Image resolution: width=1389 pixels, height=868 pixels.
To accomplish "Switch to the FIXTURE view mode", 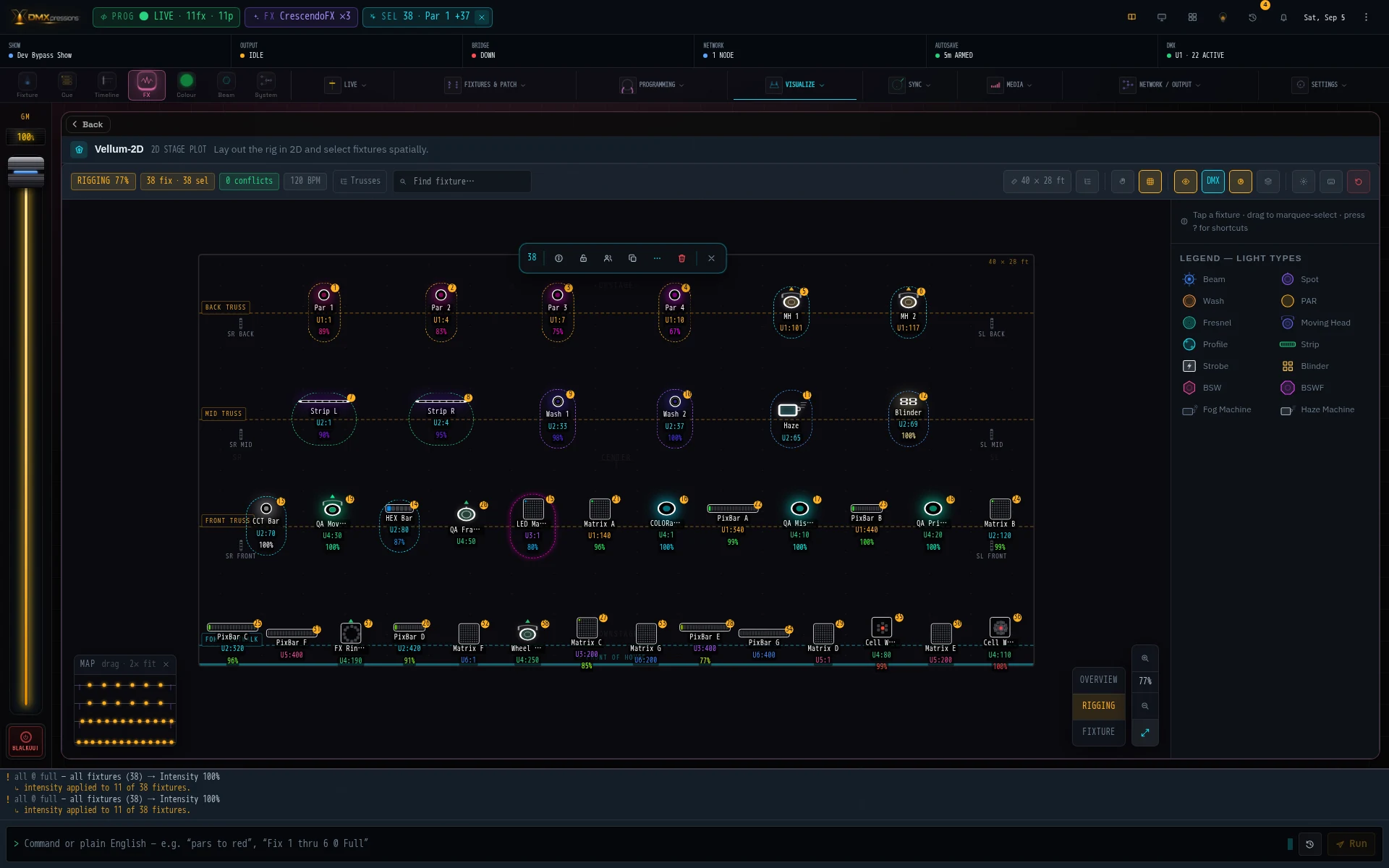I will (x=1098, y=732).
